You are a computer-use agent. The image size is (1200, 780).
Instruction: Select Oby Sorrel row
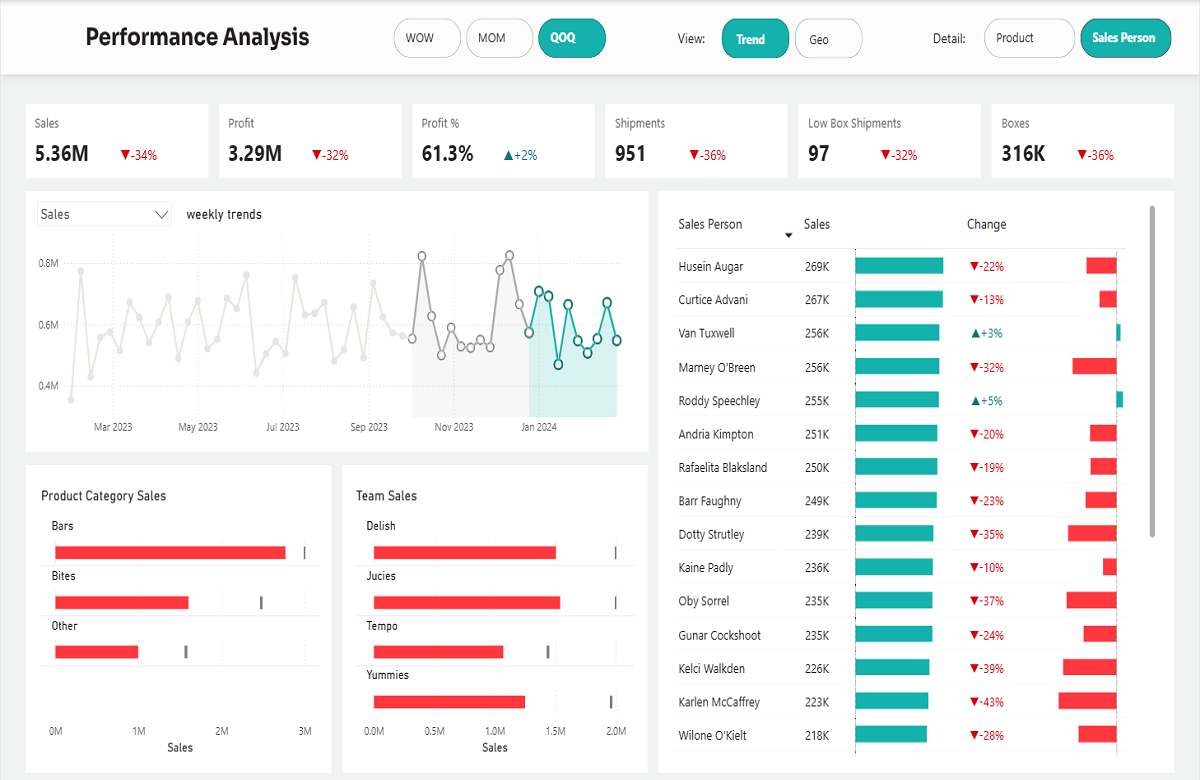[x=900, y=601]
